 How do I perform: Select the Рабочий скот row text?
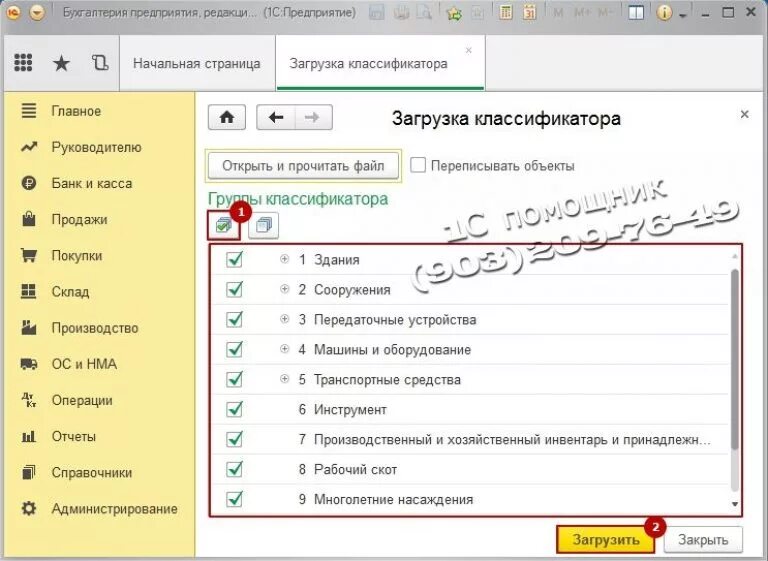click(x=356, y=469)
